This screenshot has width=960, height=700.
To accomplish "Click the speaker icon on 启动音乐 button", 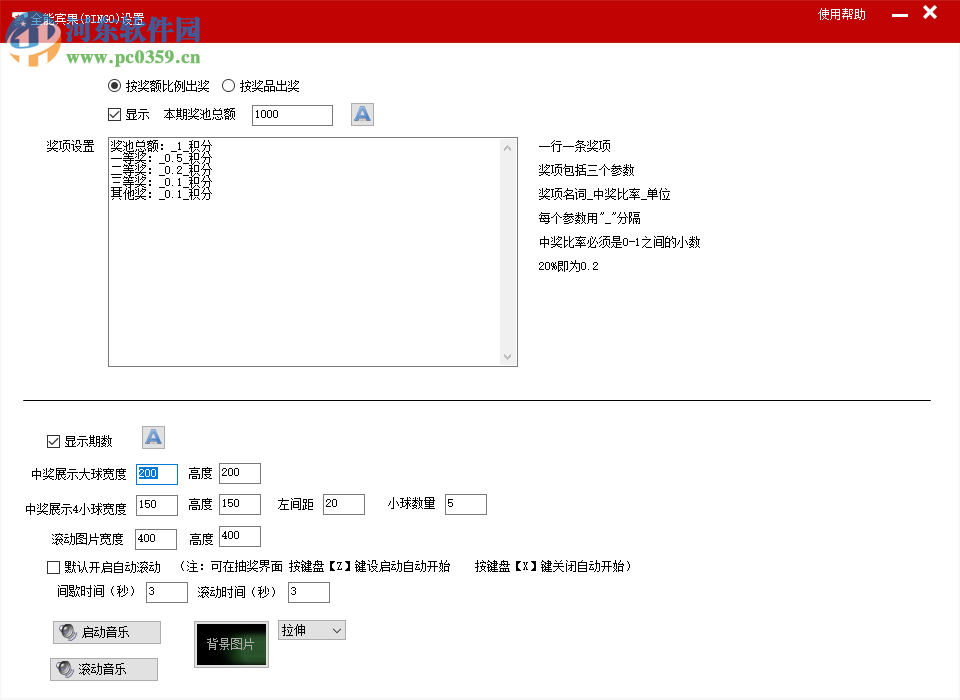I will tap(69, 632).
